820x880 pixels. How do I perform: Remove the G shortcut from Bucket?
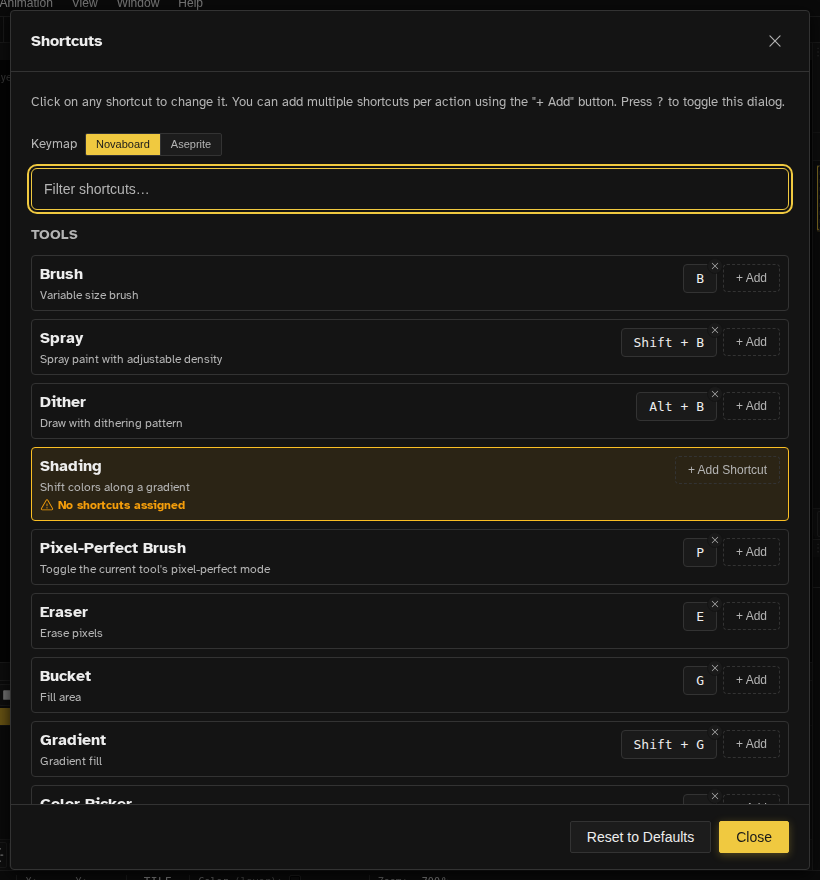(714, 668)
